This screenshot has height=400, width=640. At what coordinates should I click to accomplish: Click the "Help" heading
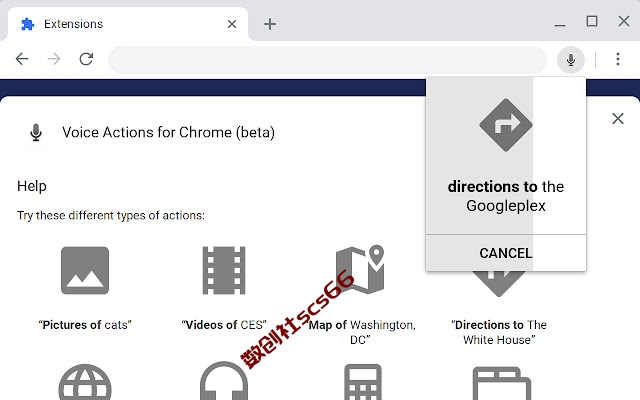click(32, 186)
